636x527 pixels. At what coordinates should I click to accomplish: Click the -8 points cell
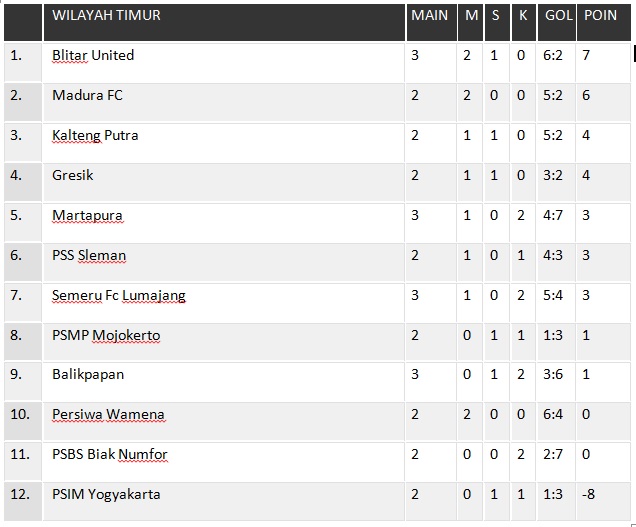tap(590, 495)
